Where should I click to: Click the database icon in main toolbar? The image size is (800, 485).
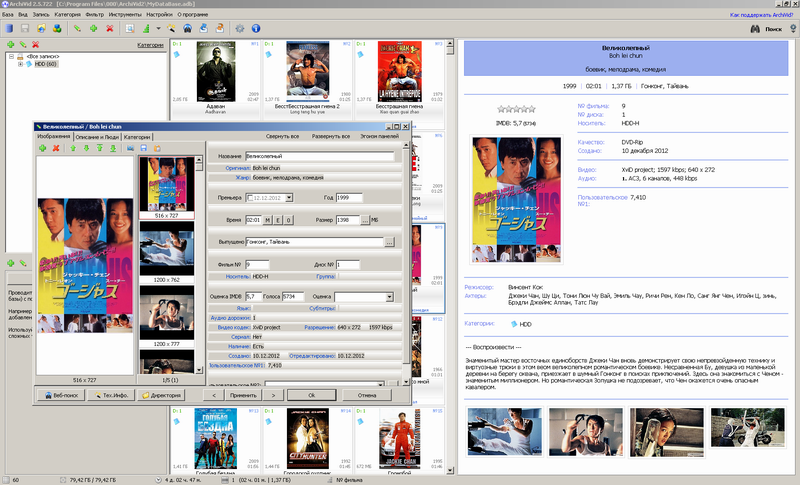(9, 29)
